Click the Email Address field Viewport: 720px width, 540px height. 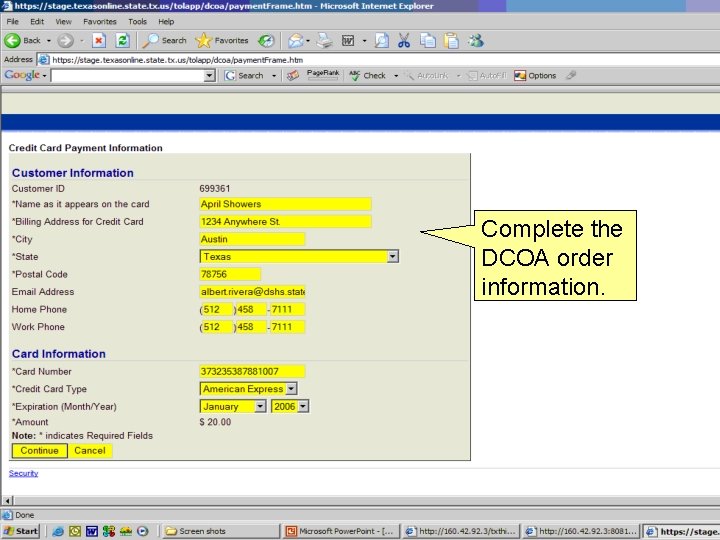tap(252, 292)
